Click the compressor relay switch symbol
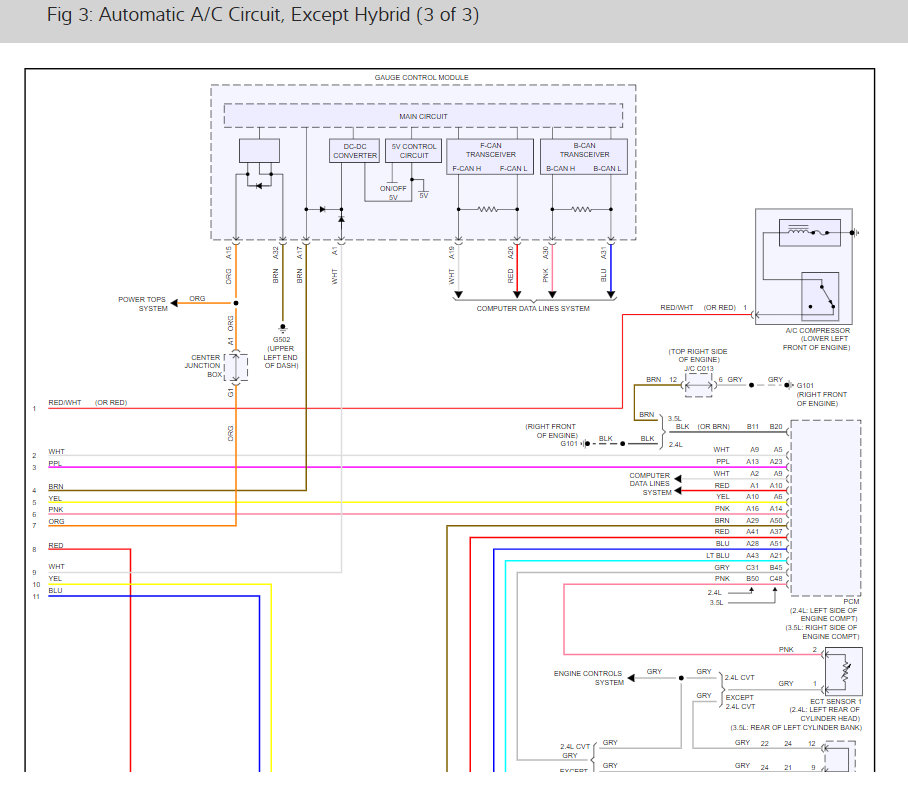Viewport: 908px width, 807px height. (x=821, y=296)
